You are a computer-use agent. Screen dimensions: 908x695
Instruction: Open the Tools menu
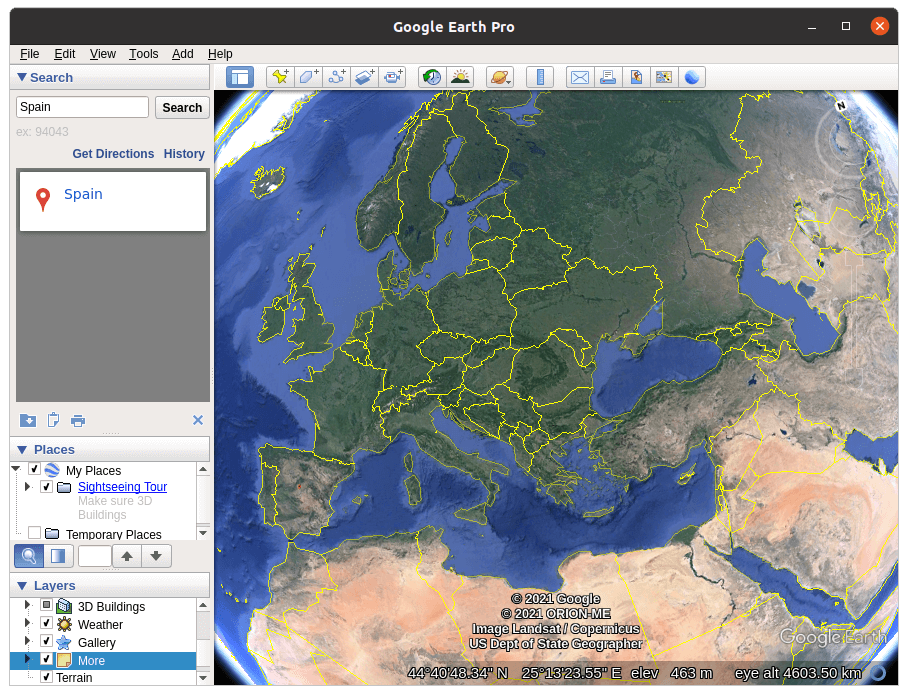coord(143,54)
